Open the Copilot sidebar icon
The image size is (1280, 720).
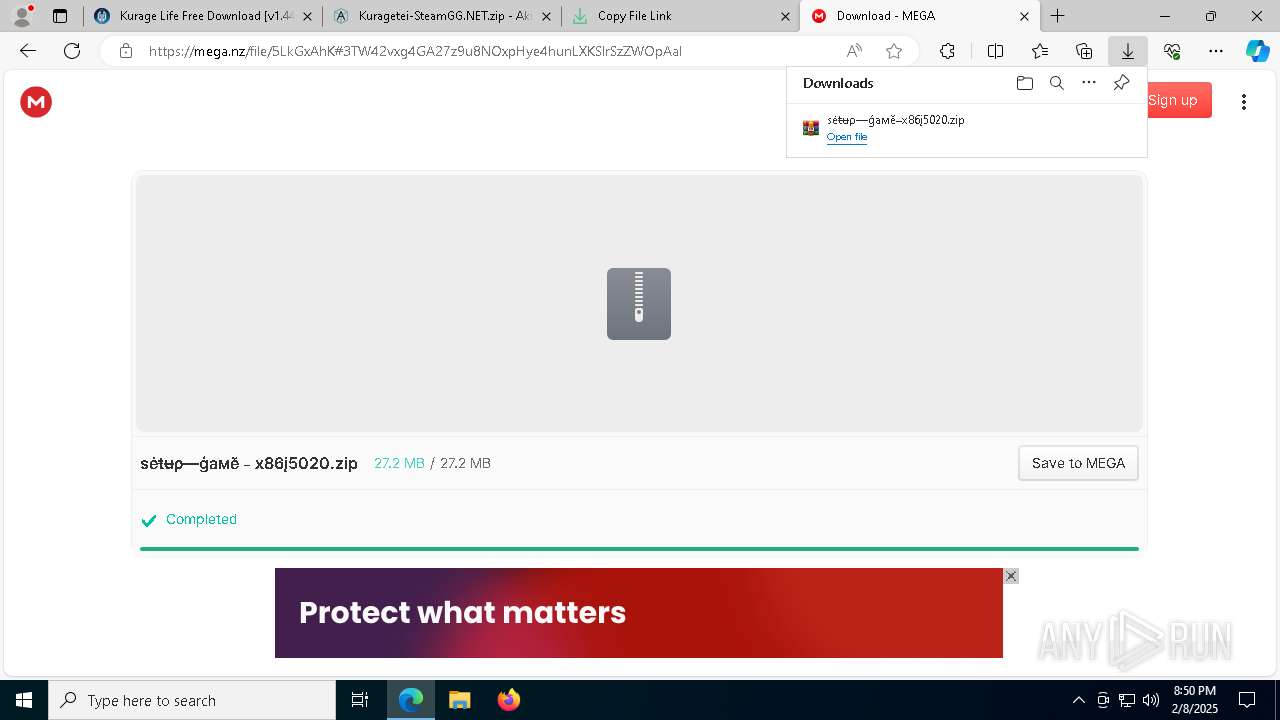click(1257, 51)
